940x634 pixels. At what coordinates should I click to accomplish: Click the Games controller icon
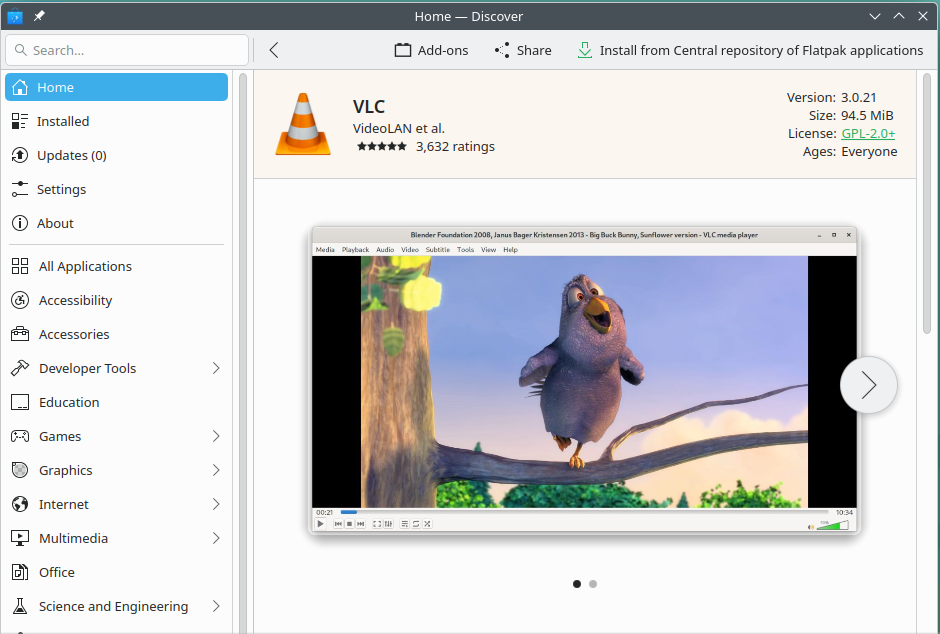20,436
